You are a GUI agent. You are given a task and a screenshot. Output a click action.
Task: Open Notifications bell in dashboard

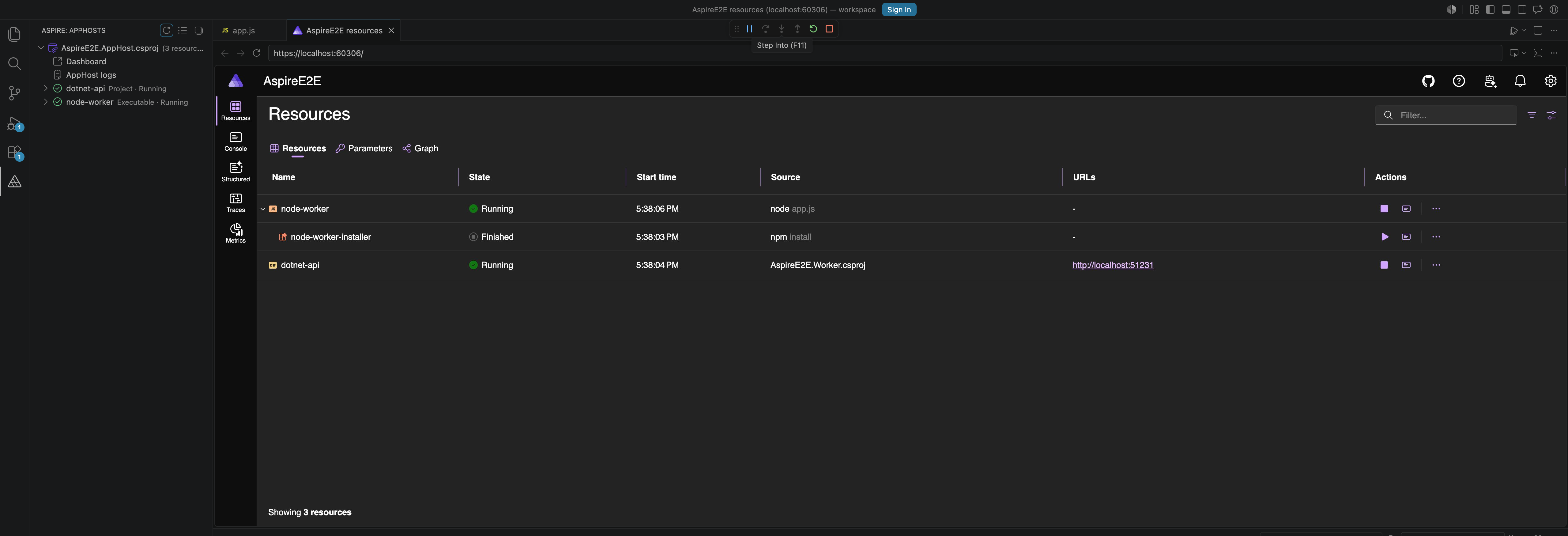(x=1520, y=81)
